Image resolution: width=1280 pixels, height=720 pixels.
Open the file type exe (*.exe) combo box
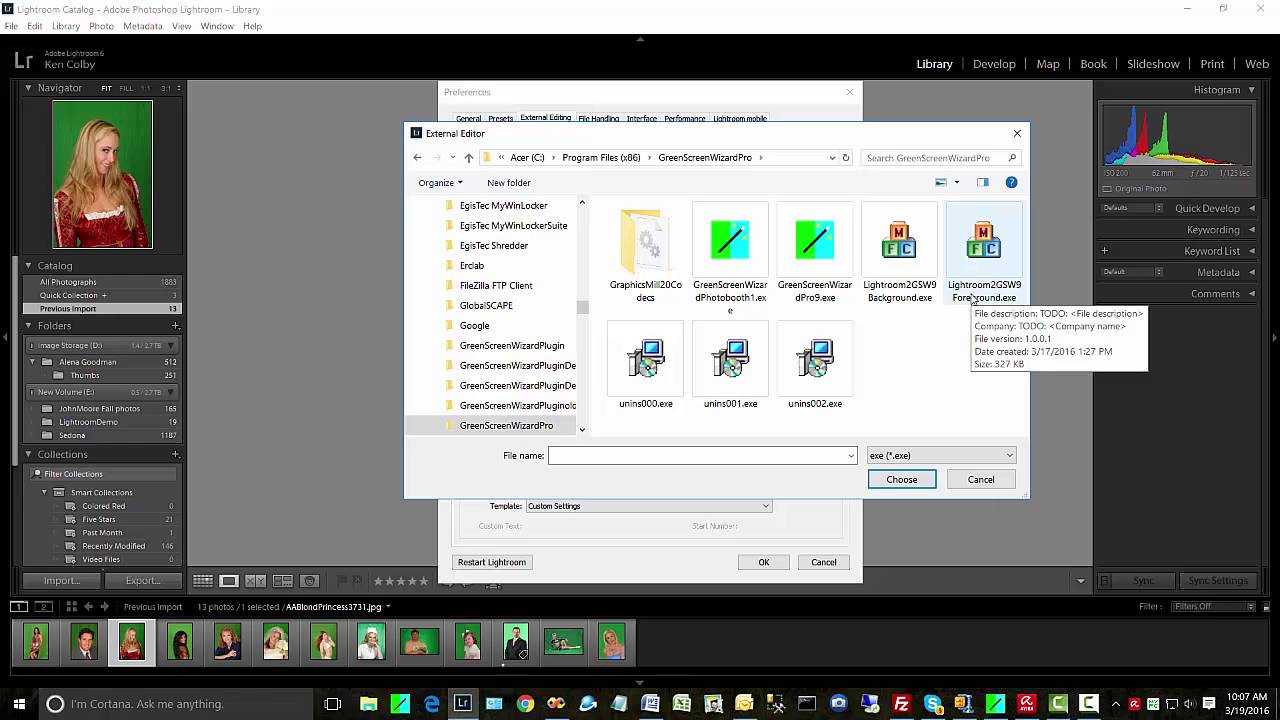pyautogui.click(x=941, y=455)
